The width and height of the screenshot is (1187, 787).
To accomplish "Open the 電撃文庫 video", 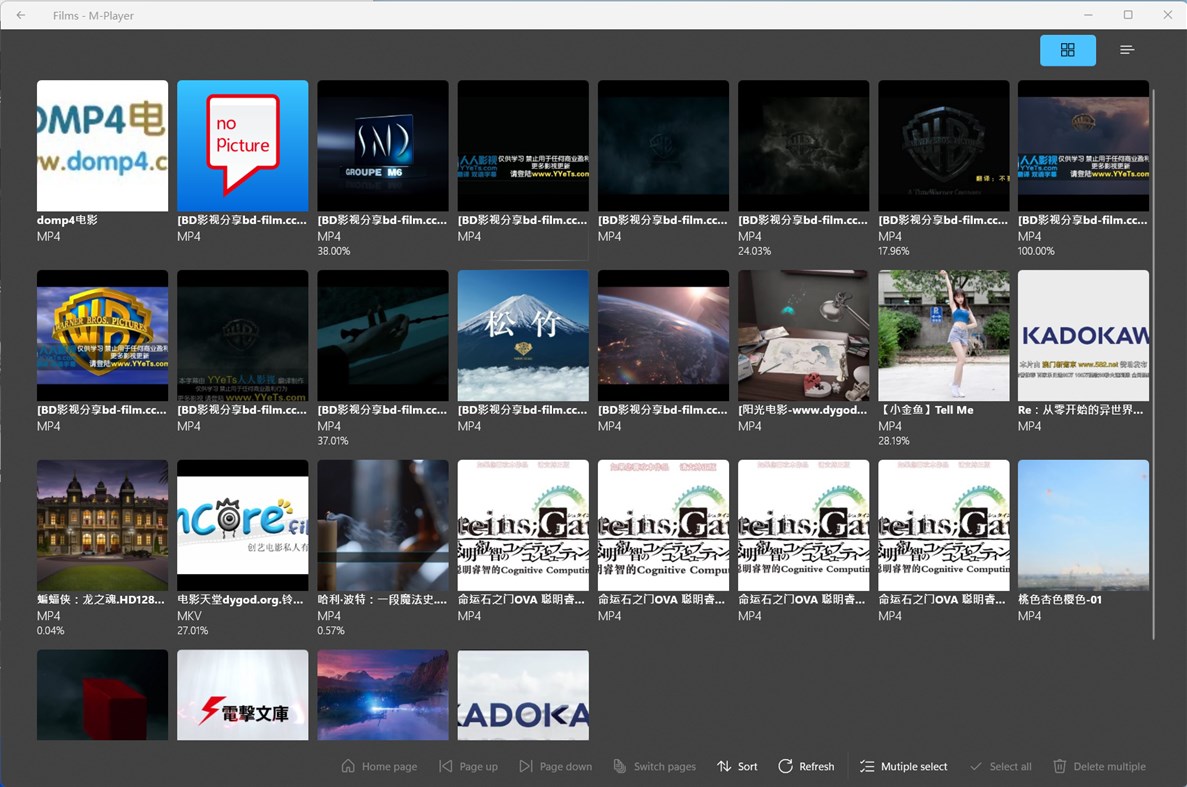I will pyautogui.click(x=242, y=694).
